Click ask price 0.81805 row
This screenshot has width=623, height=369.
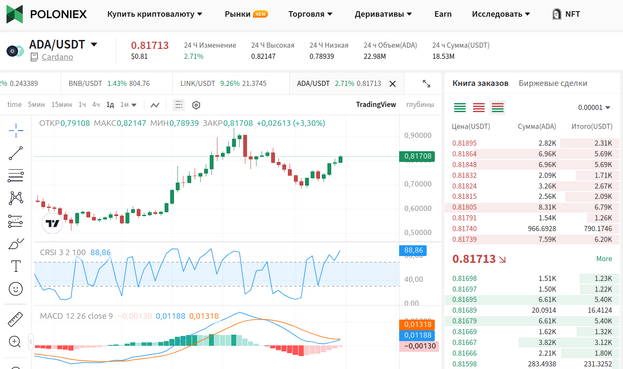[532, 207]
